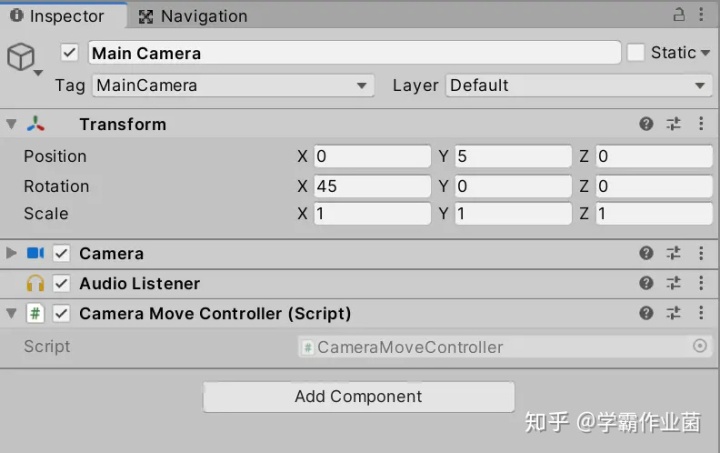Open Camera component three-dot context menu
The width and height of the screenshot is (720, 453).
(x=701, y=253)
